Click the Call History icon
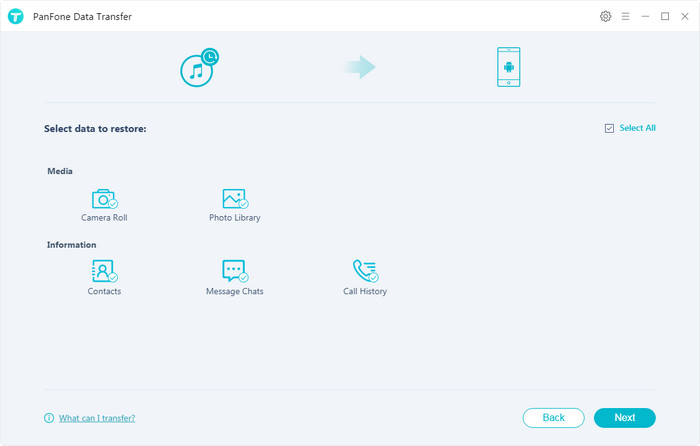This screenshot has height=446, width=700. point(365,271)
